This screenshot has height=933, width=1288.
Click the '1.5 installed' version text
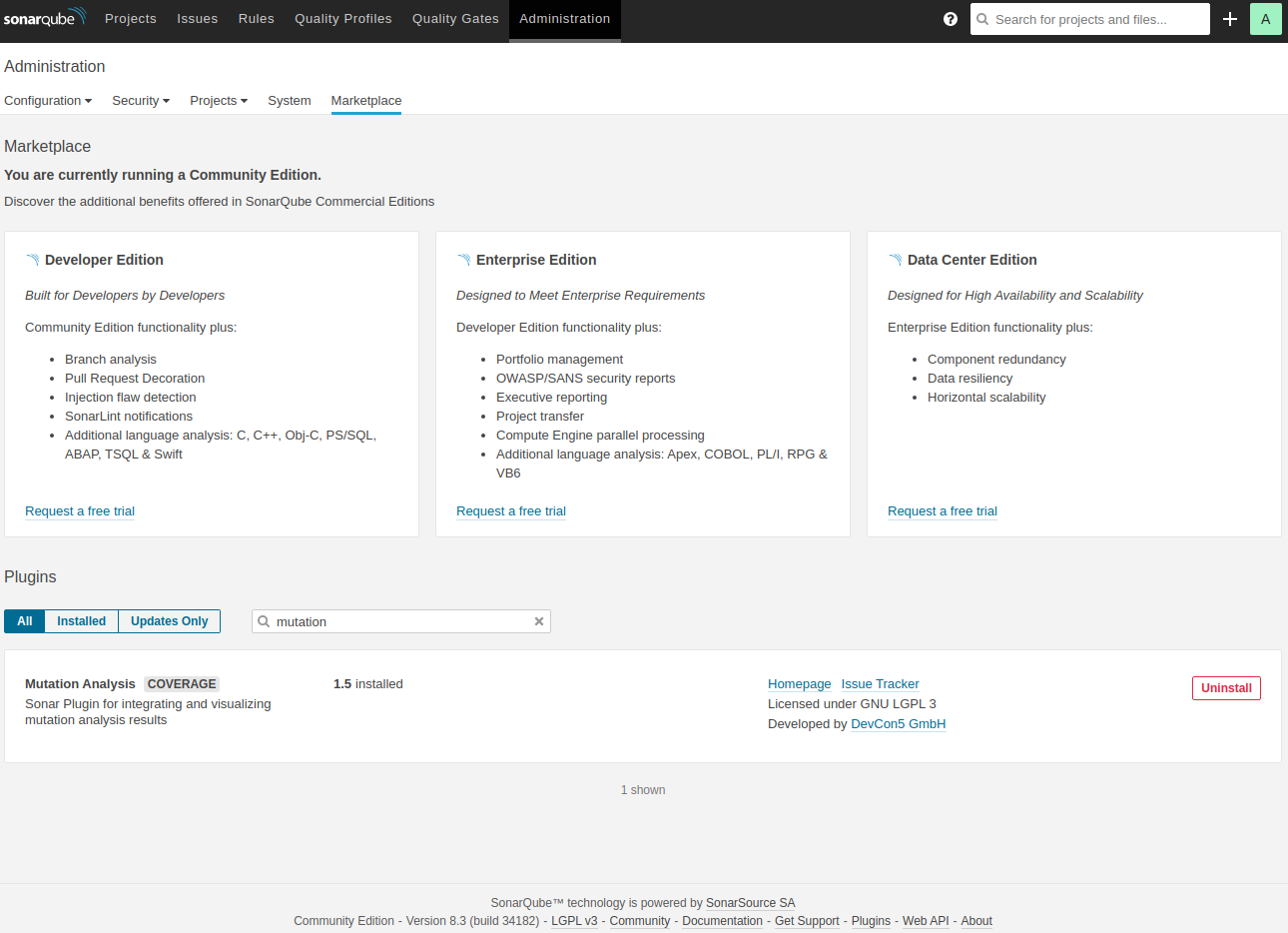point(368,684)
